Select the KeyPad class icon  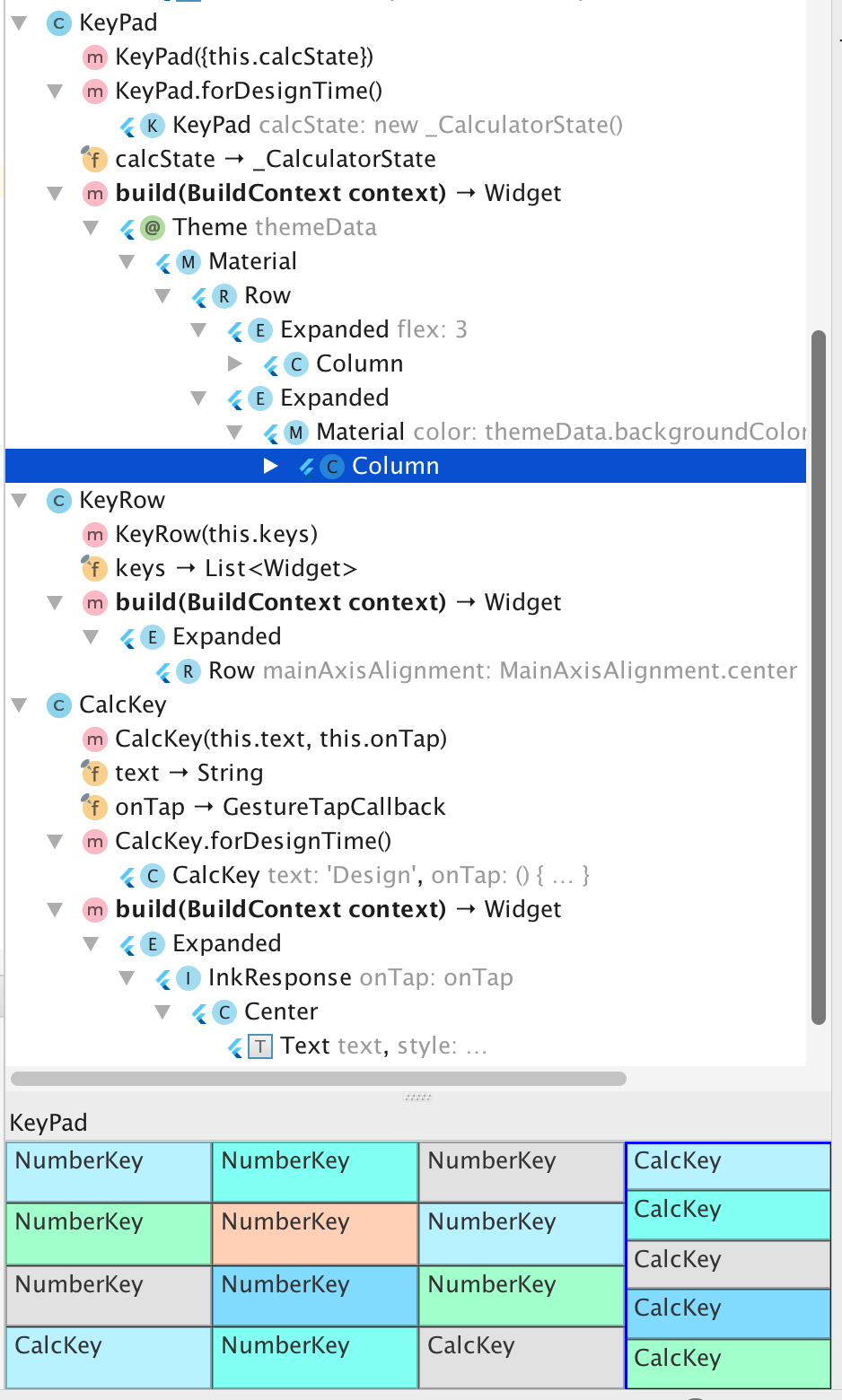point(57,23)
